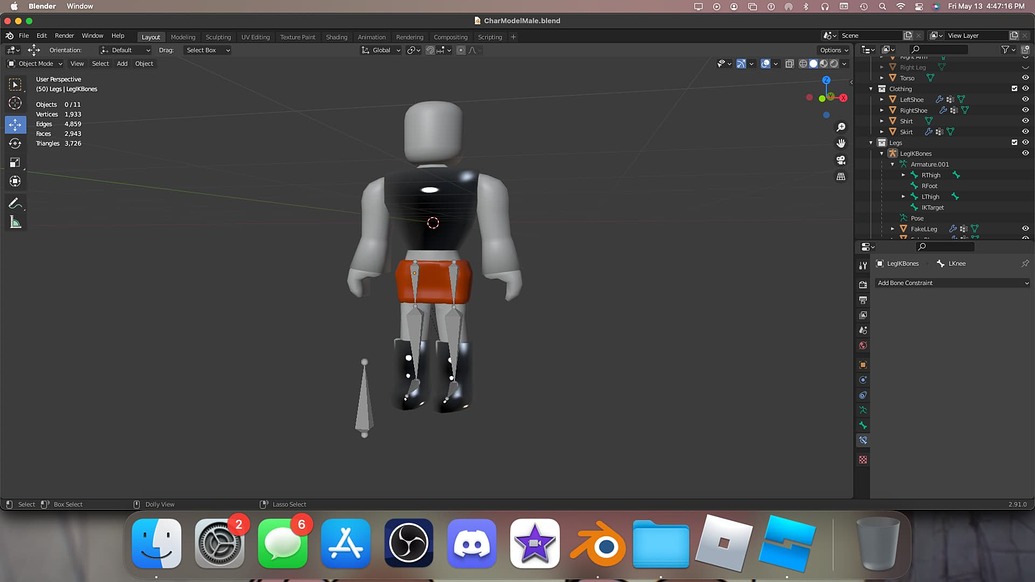Screen dimensions: 1035x582
Task: Hide the Torso object in the outliner
Action: pos(1024,78)
